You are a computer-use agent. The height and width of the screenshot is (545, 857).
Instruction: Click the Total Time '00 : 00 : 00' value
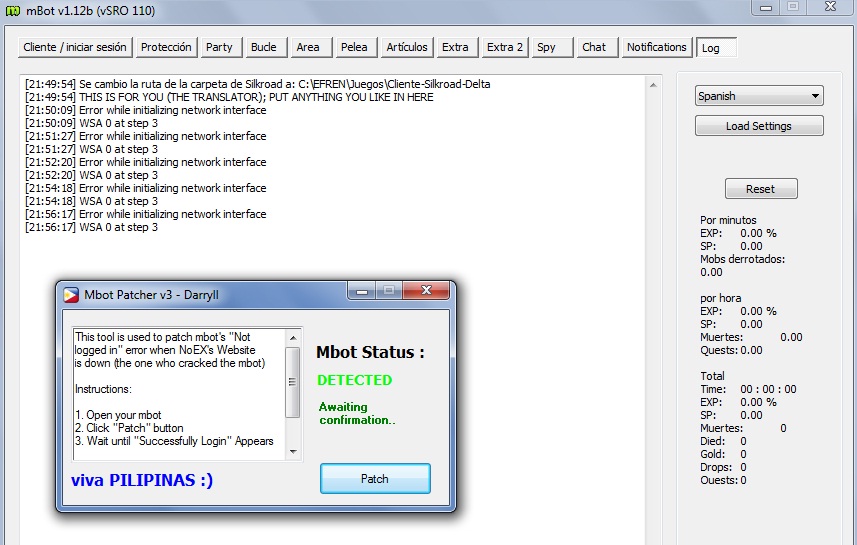click(x=768, y=390)
